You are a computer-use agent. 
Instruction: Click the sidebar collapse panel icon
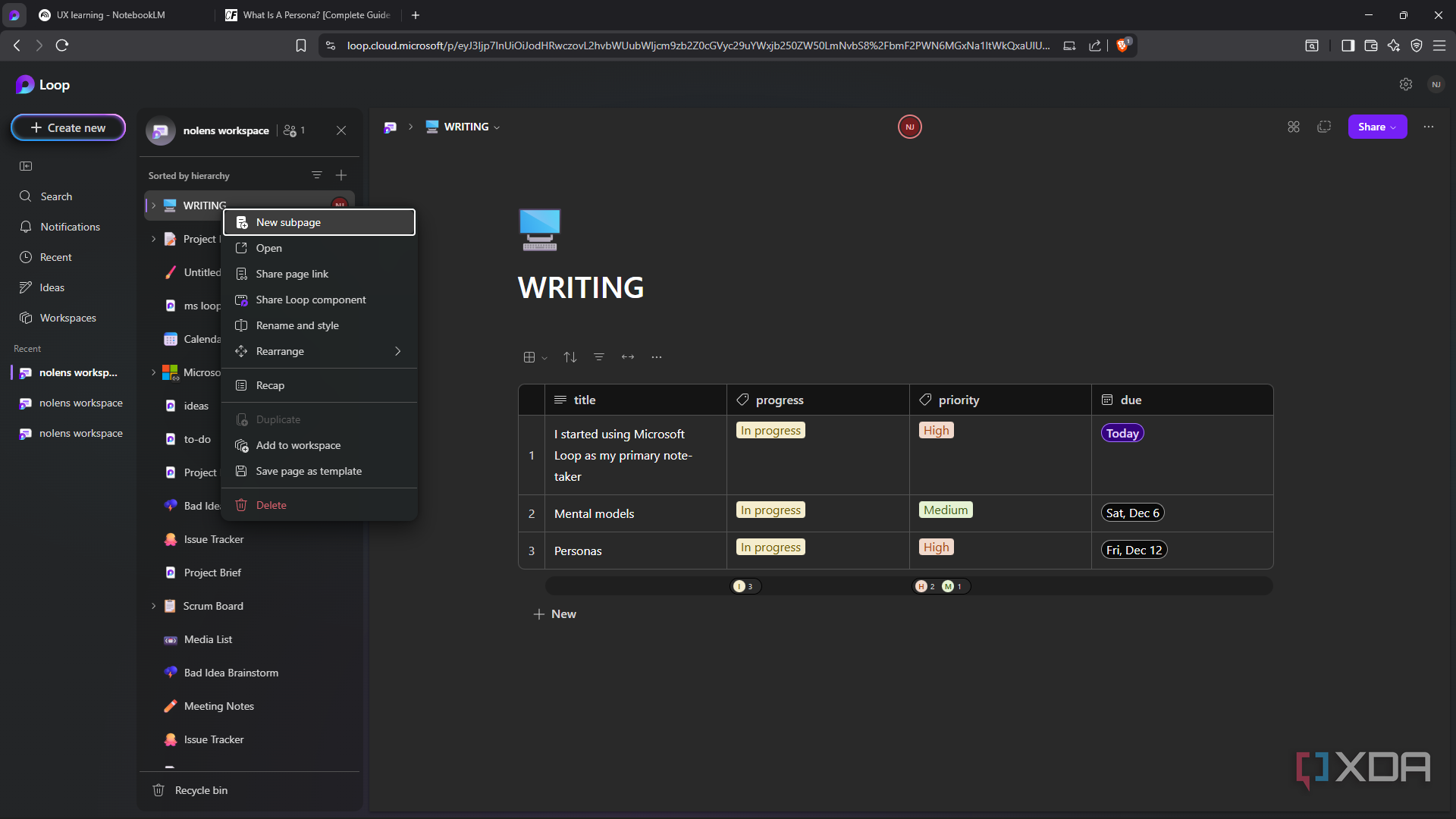(26, 166)
